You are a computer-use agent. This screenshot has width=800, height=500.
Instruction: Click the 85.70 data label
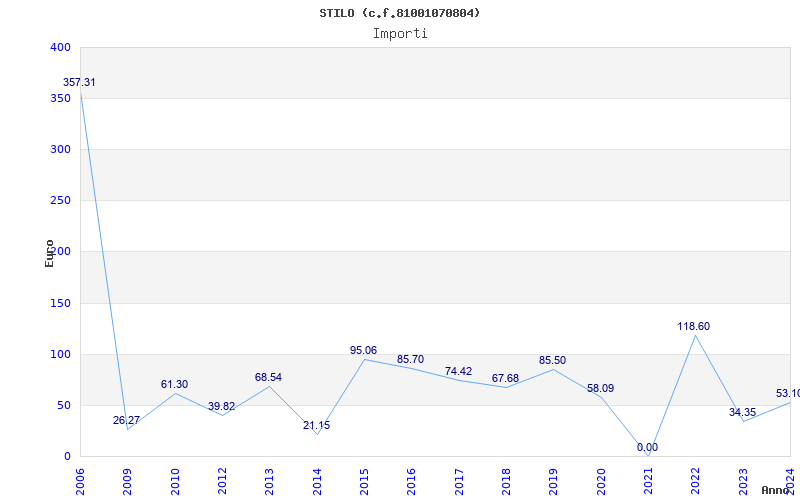coord(410,360)
